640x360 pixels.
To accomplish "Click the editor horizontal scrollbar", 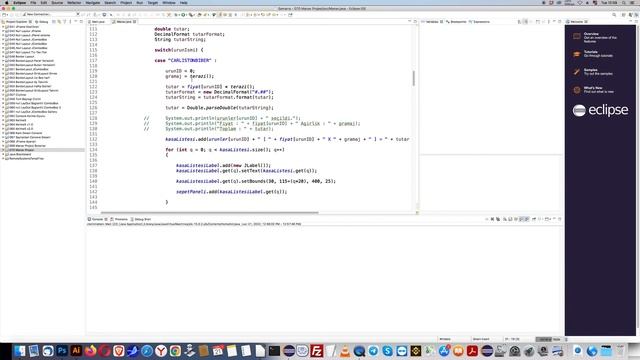I will (209, 212).
